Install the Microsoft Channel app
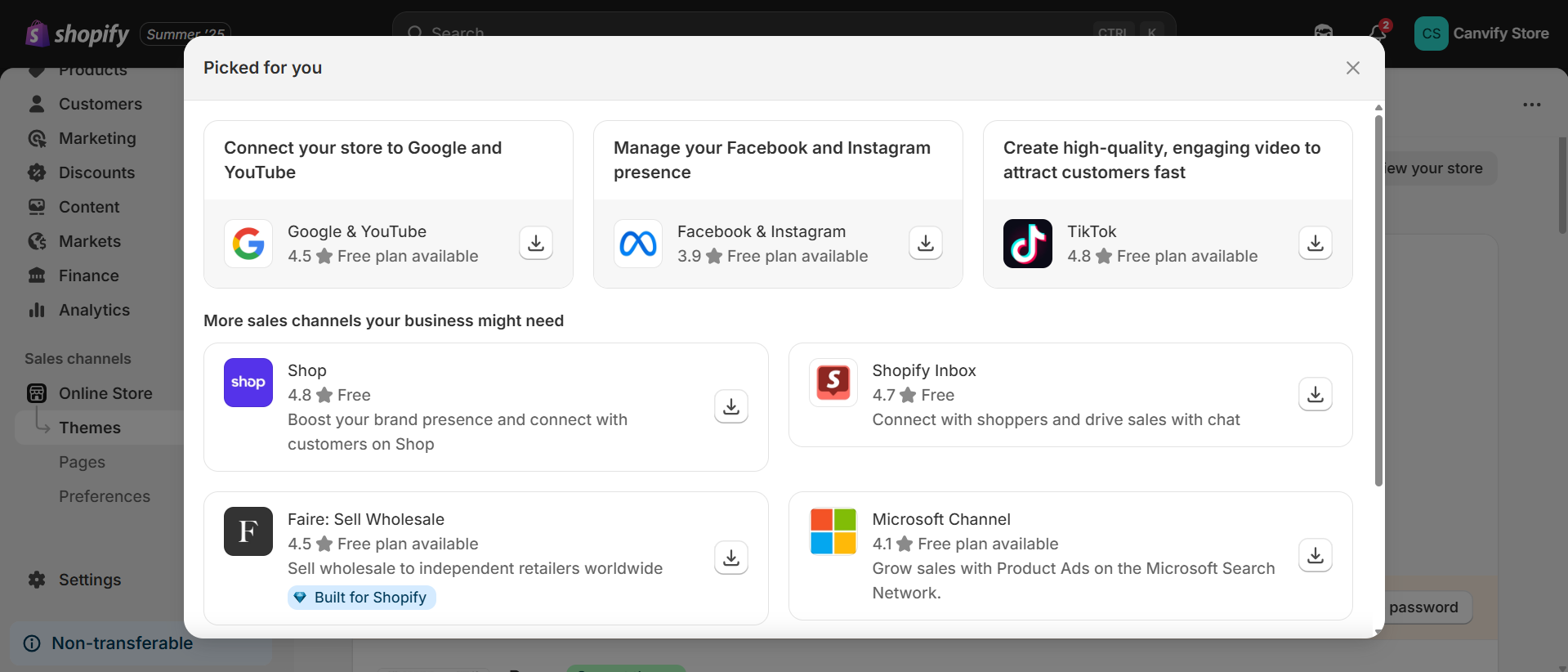The height and width of the screenshot is (672, 1568). 1316,555
